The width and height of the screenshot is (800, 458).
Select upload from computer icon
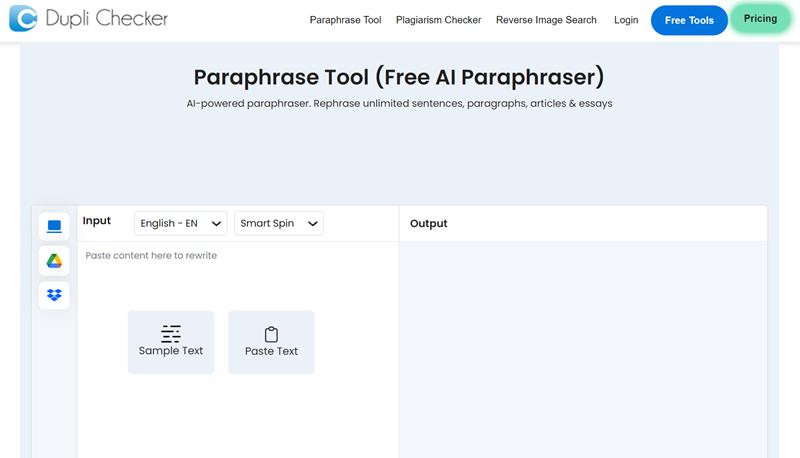[x=54, y=226]
